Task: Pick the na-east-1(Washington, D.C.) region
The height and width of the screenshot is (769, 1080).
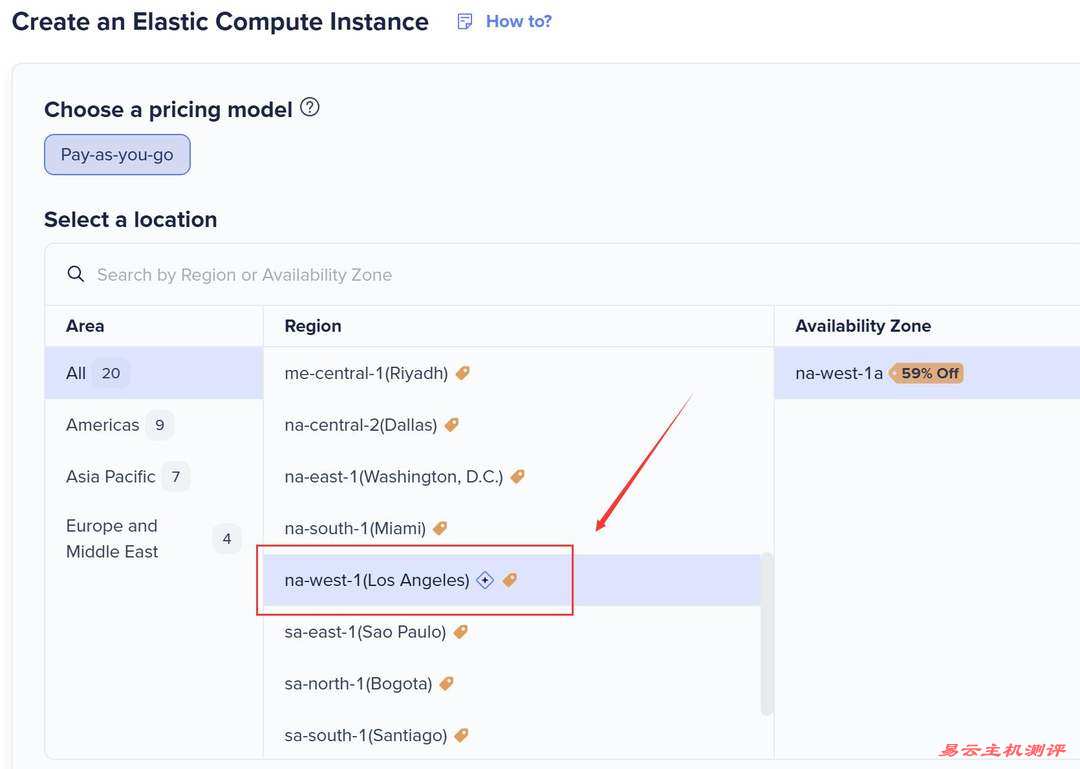Action: pos(393,477)
